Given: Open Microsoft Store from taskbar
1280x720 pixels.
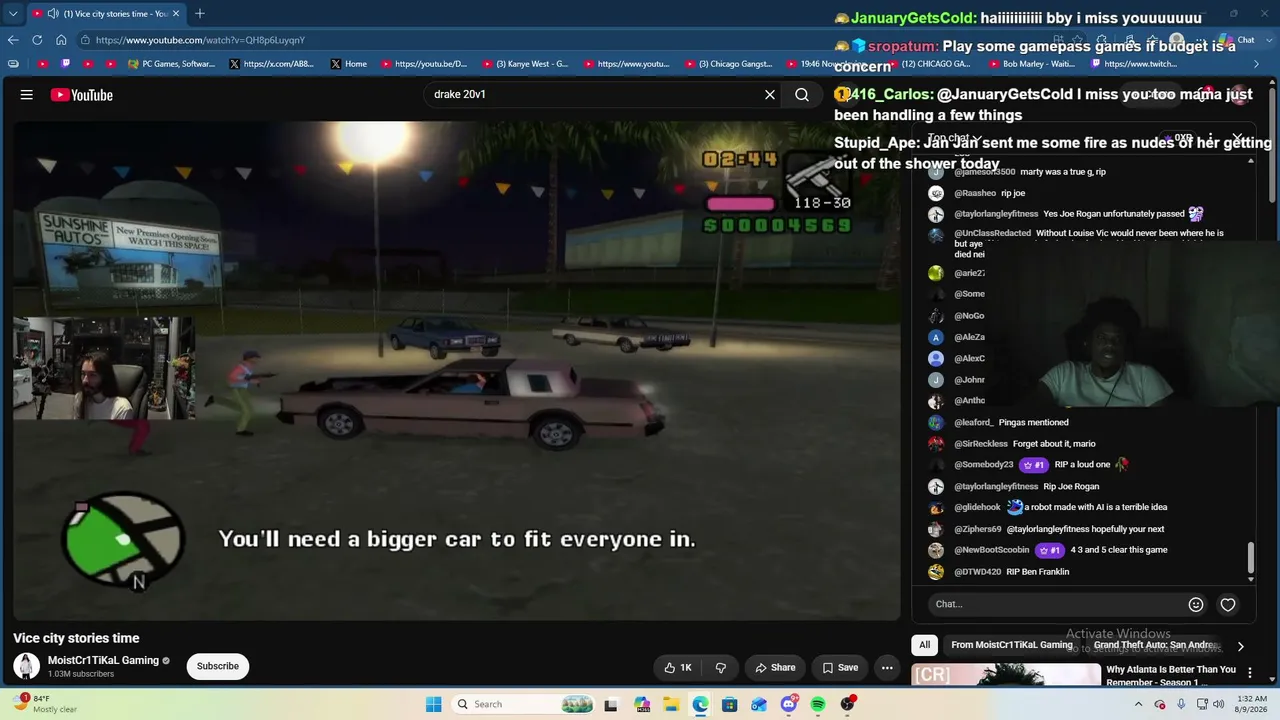Looking at the screenshot, I should pos(730,704).
